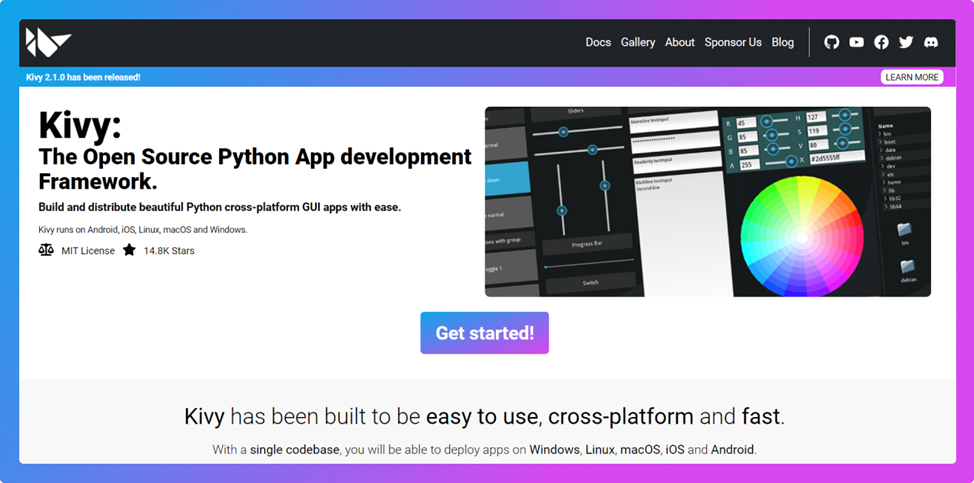Screen dimensions: 974x483
Task: Visit the Facebook page icon
Action: pos(881,42)
